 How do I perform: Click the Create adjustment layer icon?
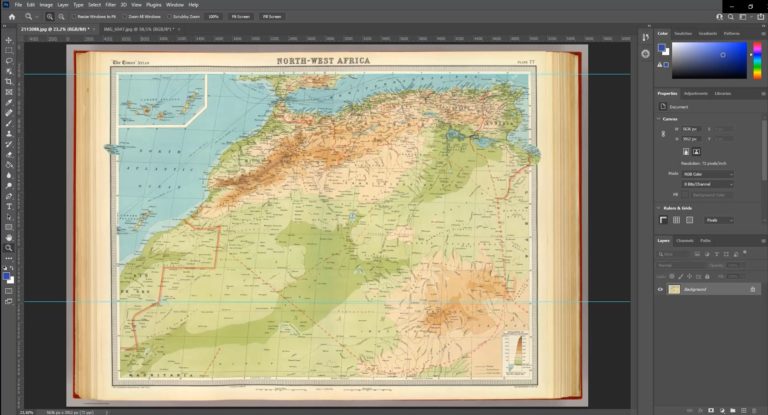point(722,411)
